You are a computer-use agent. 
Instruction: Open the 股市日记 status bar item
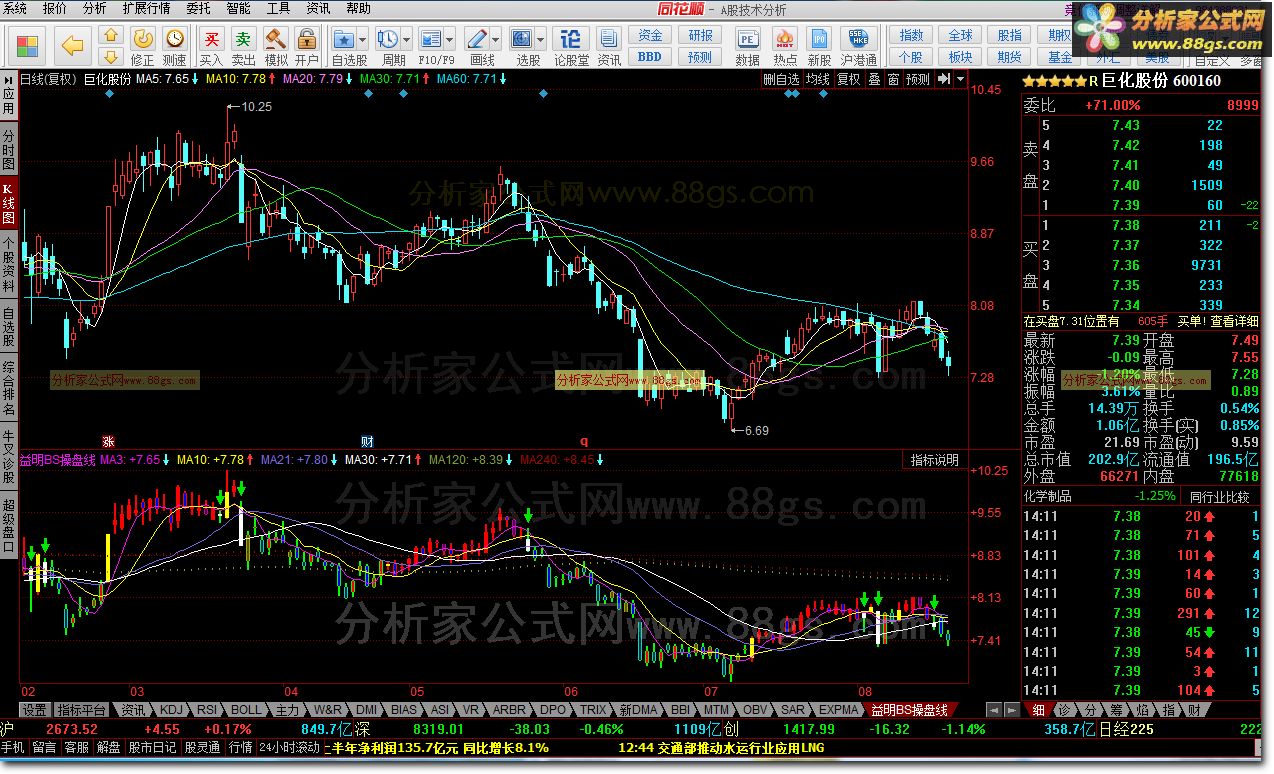coord(152,747)
